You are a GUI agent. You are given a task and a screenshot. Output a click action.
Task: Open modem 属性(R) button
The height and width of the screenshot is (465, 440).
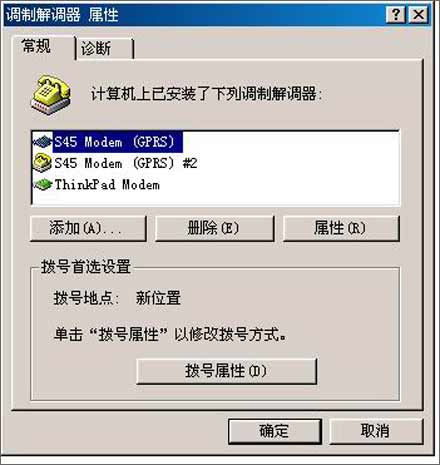coord(341,229)
